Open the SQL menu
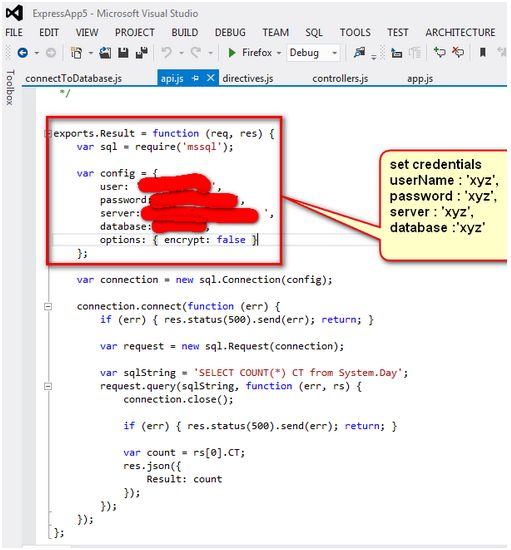The height and width of the screenshot is (550, 511). [x=314, y=33]
